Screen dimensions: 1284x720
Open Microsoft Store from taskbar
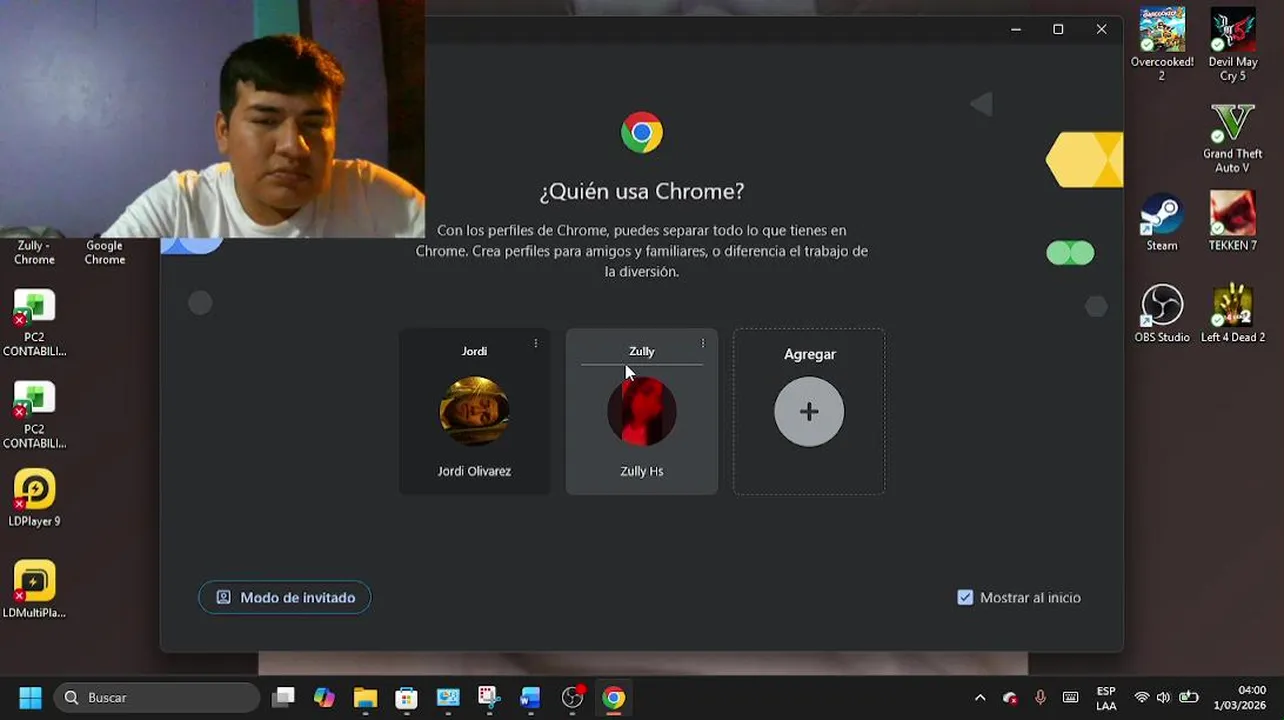click(x=406, y=697)
